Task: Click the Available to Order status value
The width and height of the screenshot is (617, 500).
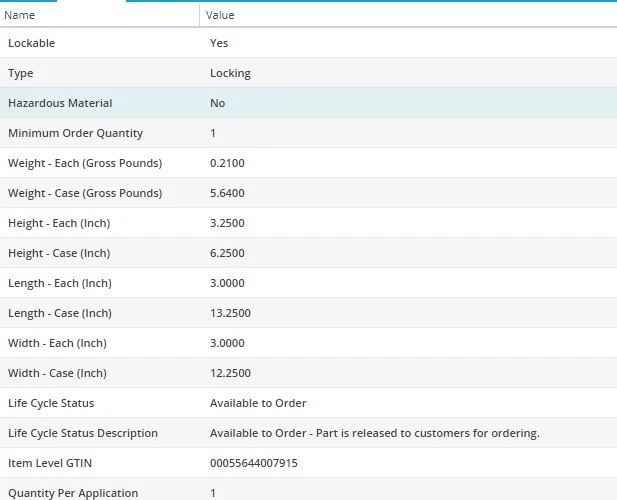Action: [258, 403]
